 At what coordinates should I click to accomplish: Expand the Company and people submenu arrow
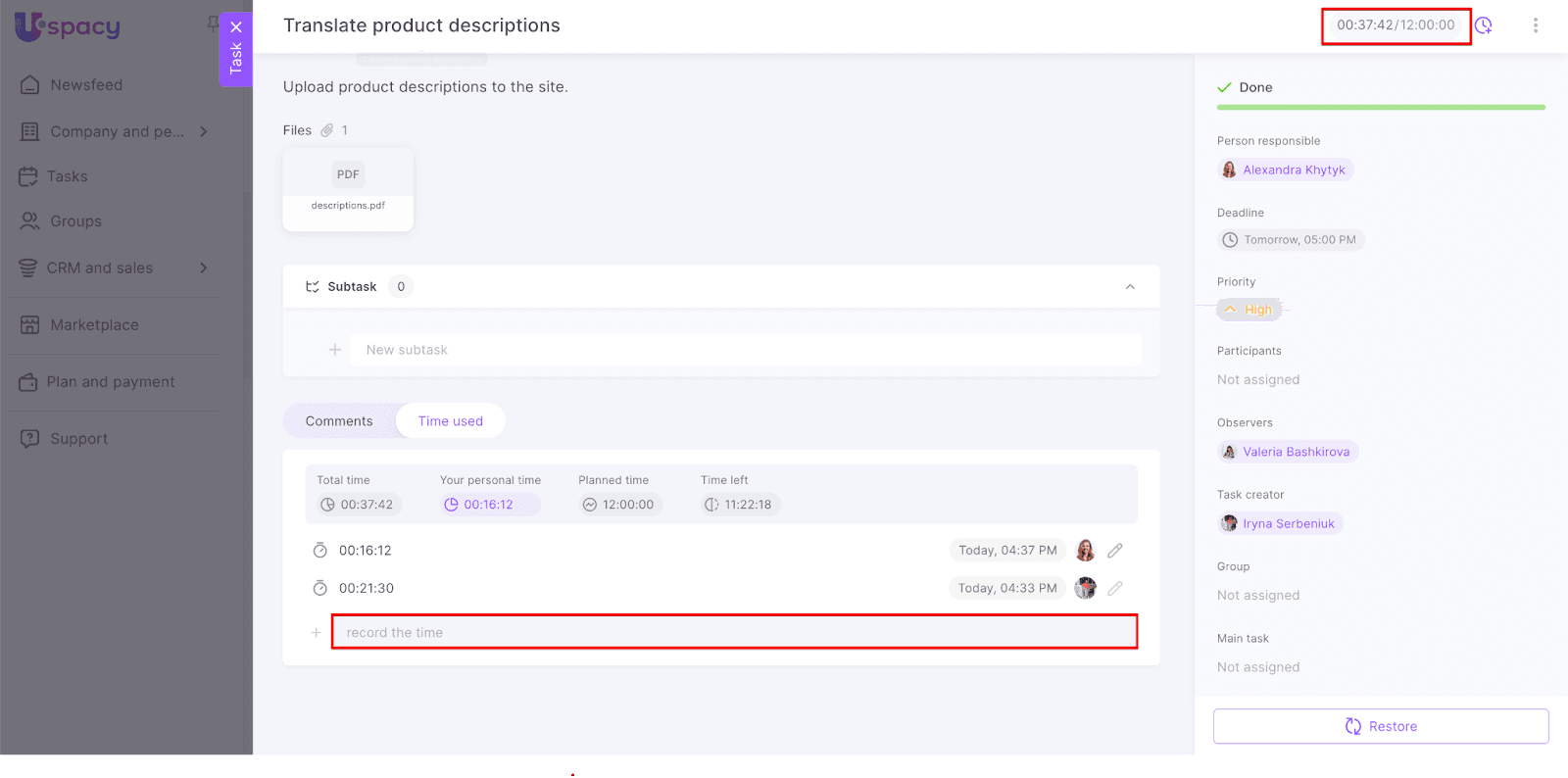click(x=204, y=131)
